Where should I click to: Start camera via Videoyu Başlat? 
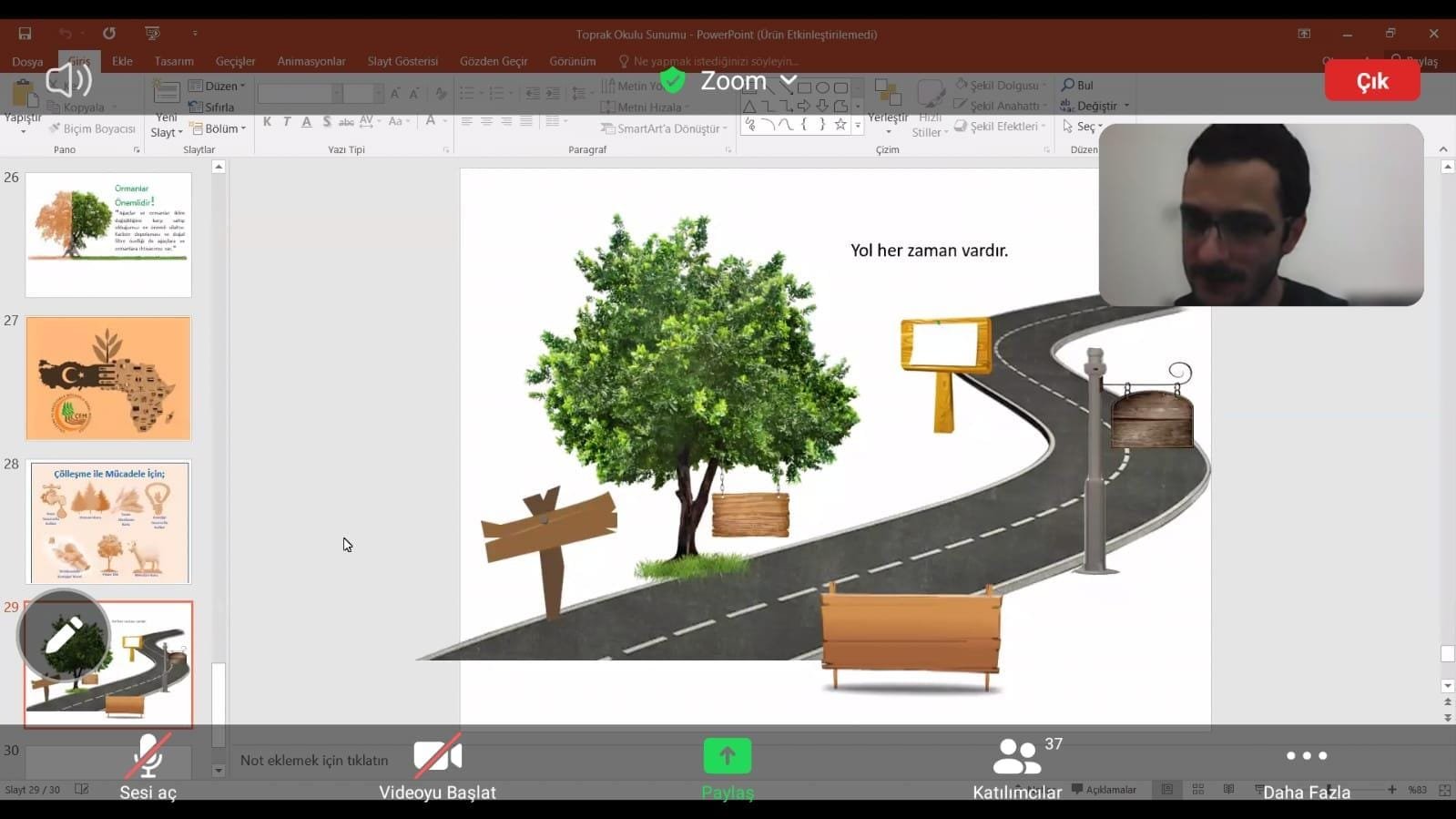click(x=437, y=767)
